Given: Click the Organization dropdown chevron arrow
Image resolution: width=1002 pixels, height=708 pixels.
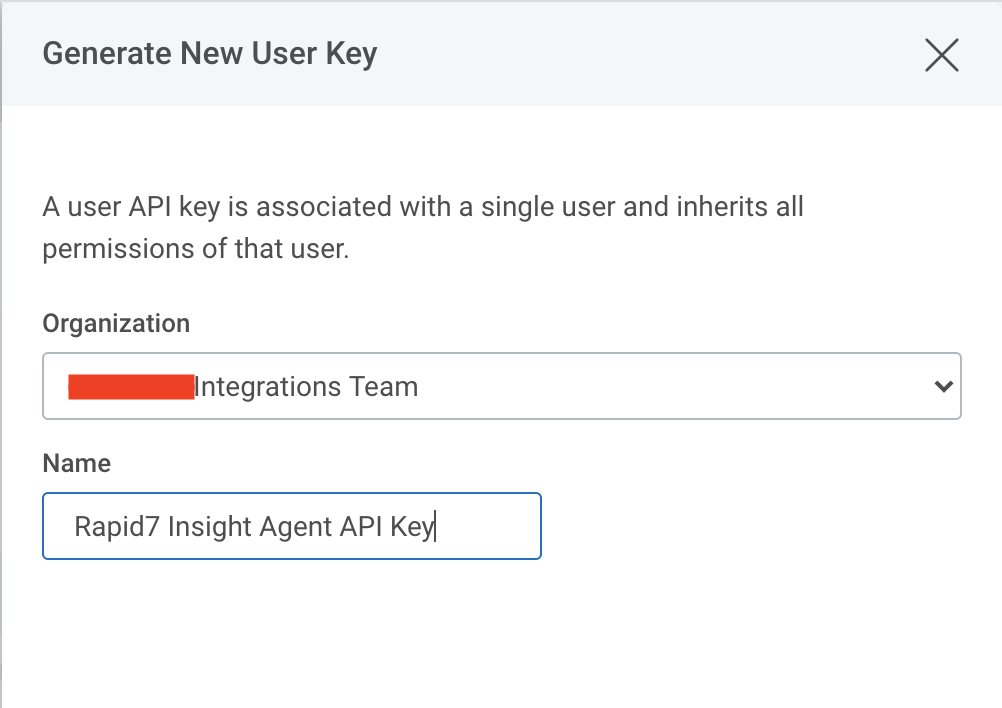Looking at the screenshot, I should tap(941, 386).
